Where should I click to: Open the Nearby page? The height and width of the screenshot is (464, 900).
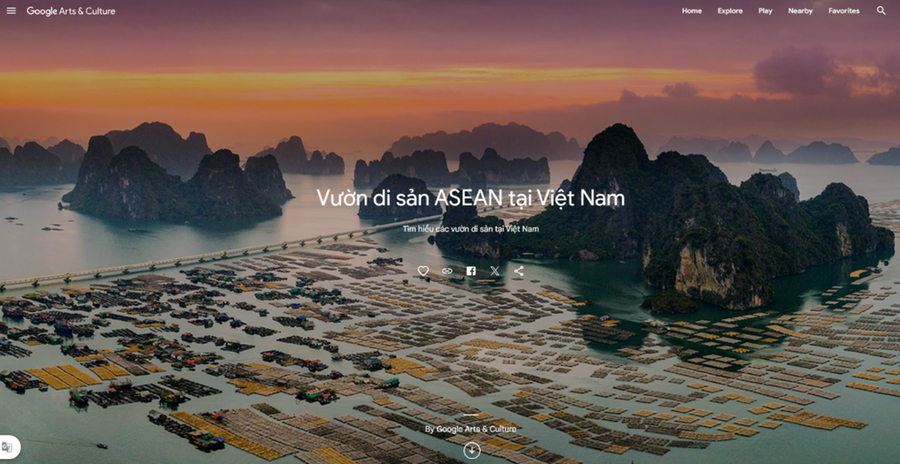(x=800, y=11)
